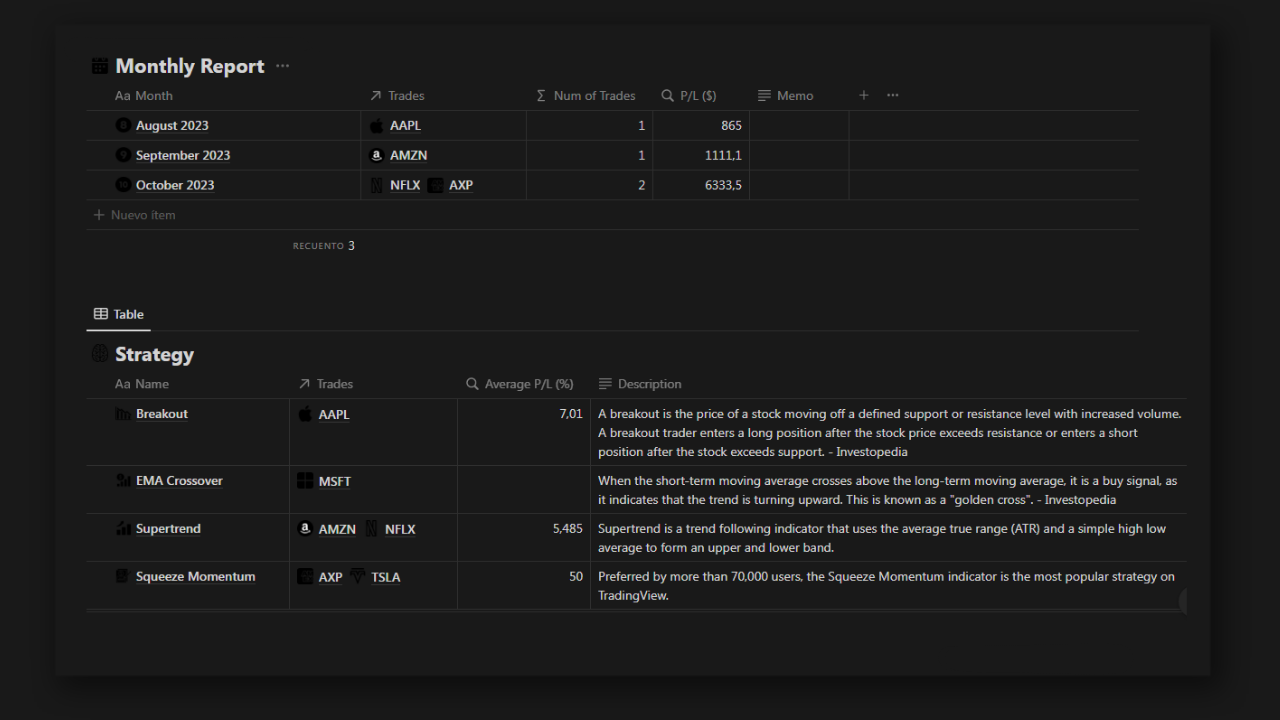
Task: Open the Num of Trades column header menu
Action: point(586,96)
